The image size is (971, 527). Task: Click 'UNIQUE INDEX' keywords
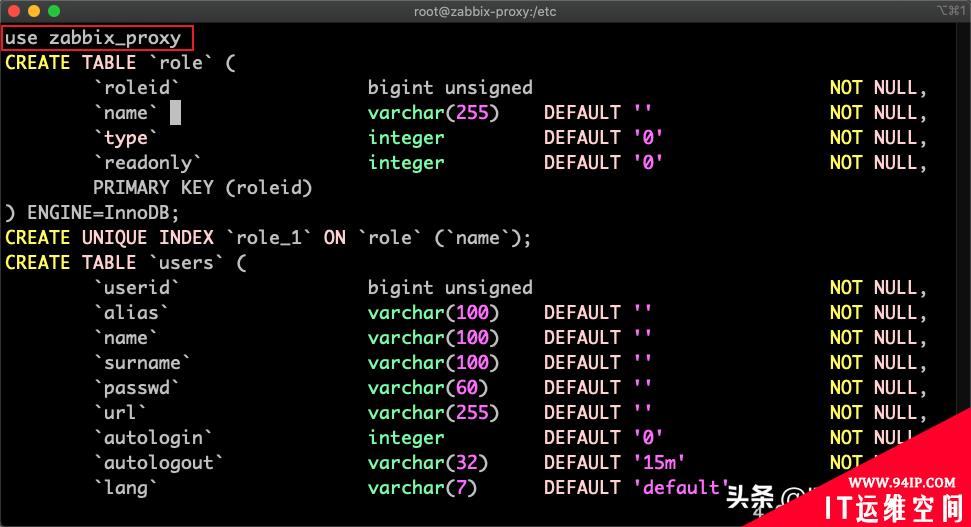pyautogui.click(x=147, y=237)
